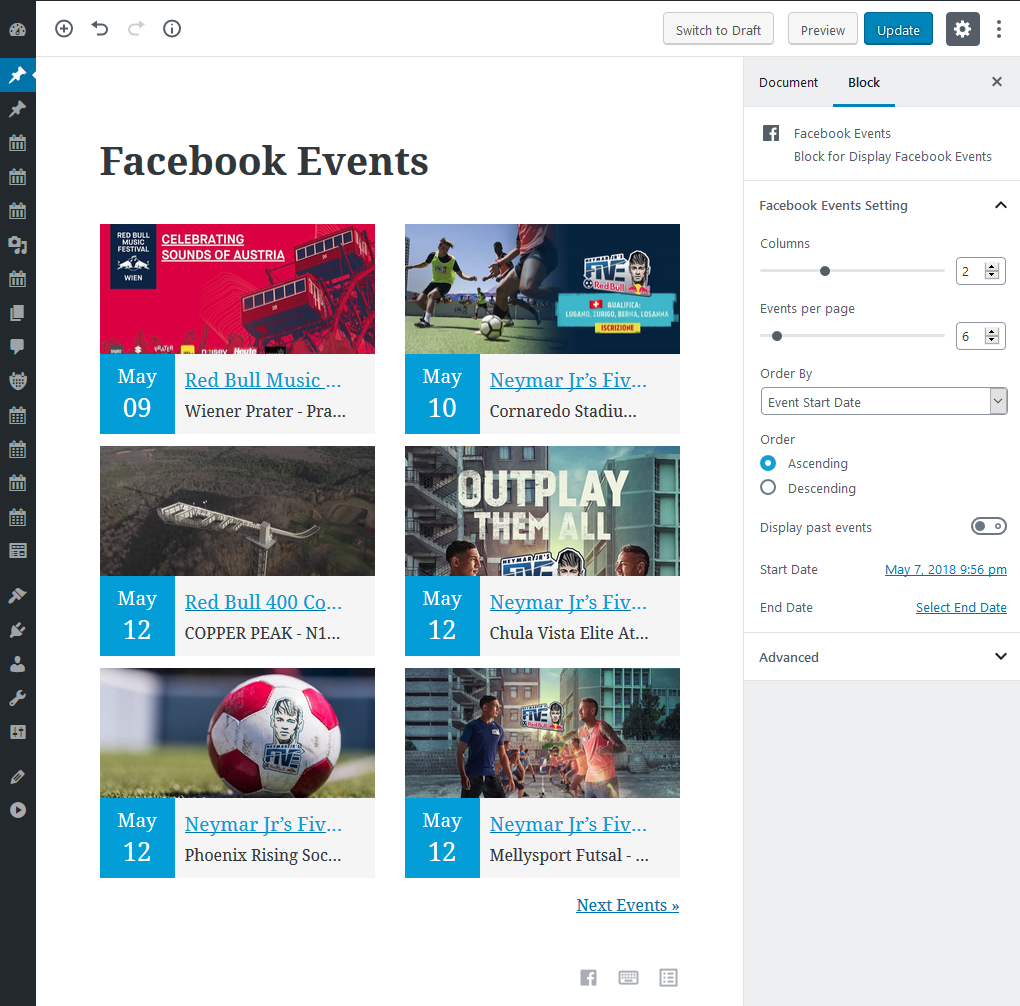
Task: Click the Redo arrow in the top toolbar
Action: [x=135, y=29]
